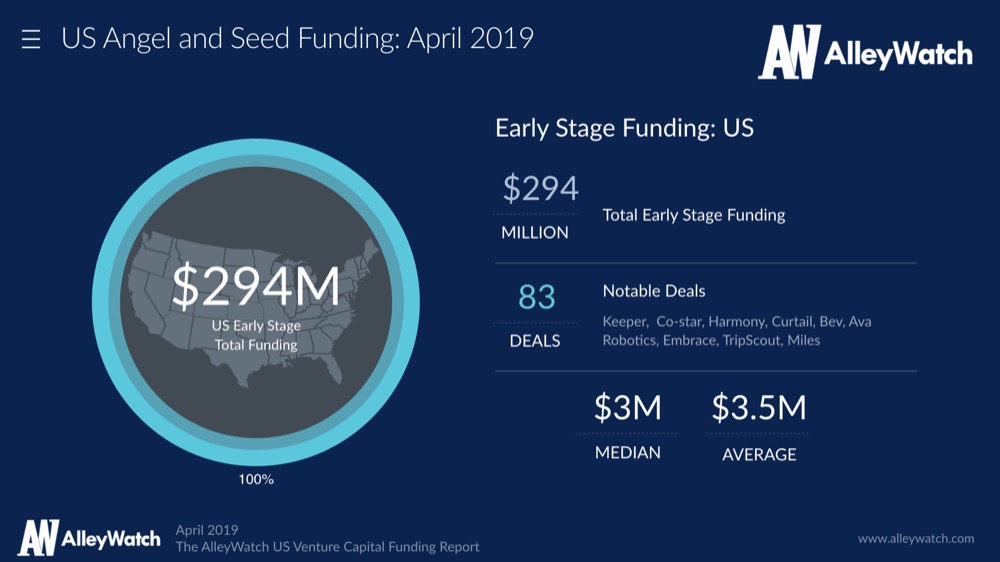Image resolution: width=1000 pixels, height=562 pixels.
Task: Select the $3.5M average value
Action: coord(758,408)
